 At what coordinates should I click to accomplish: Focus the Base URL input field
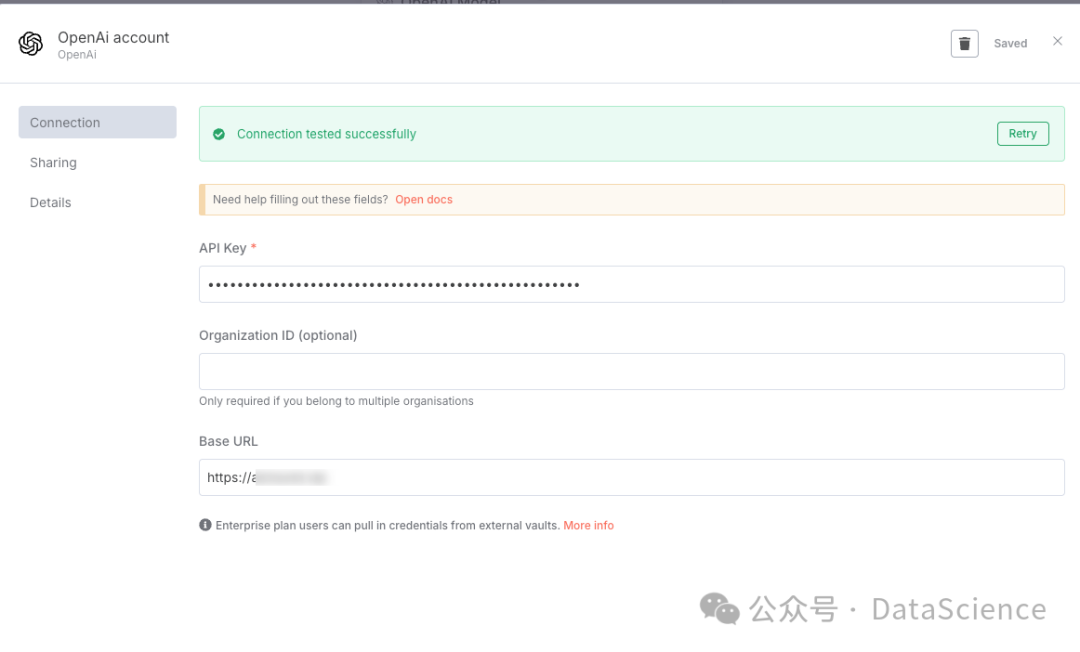coord(632,477)
